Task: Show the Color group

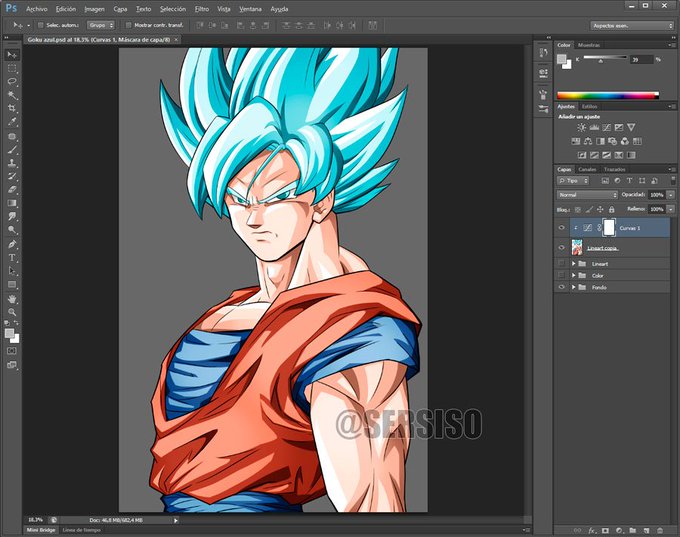Action: (x=562, y=275)
